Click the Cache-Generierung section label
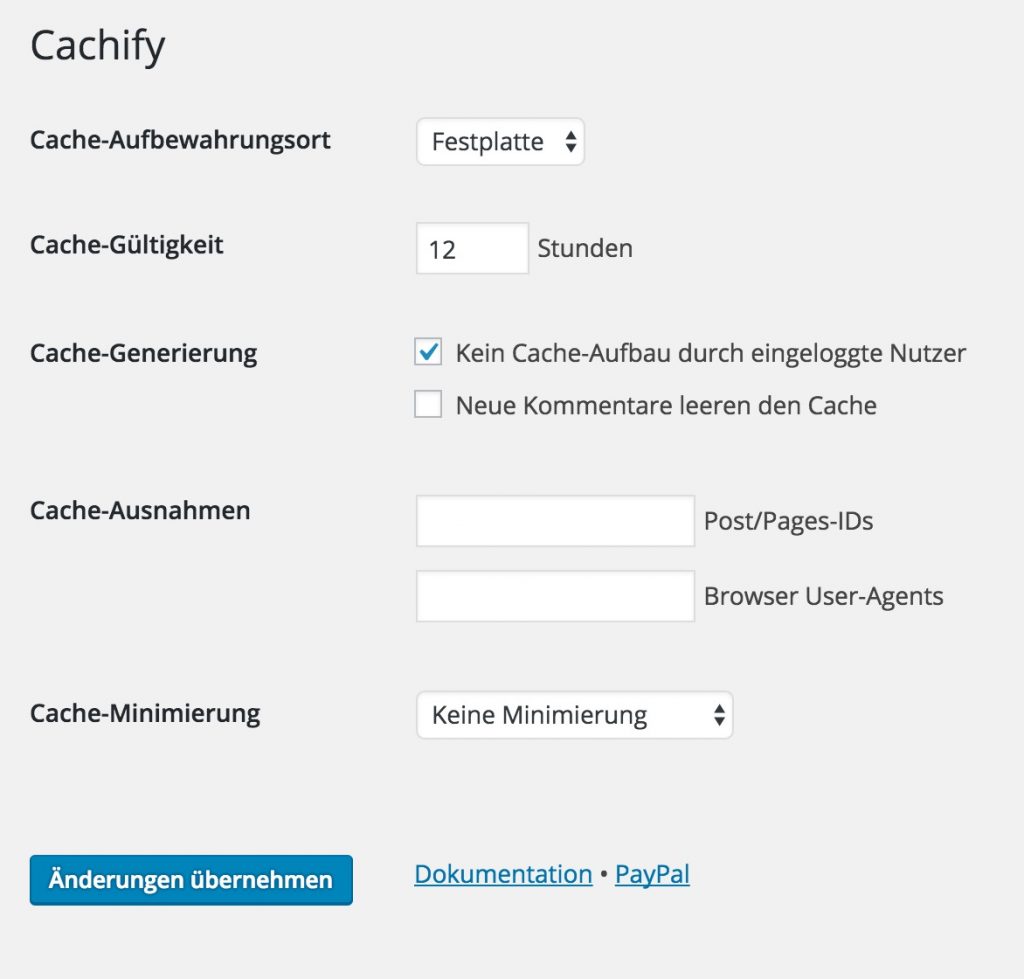Screen dimensions: 1024x979 [143, 352]
